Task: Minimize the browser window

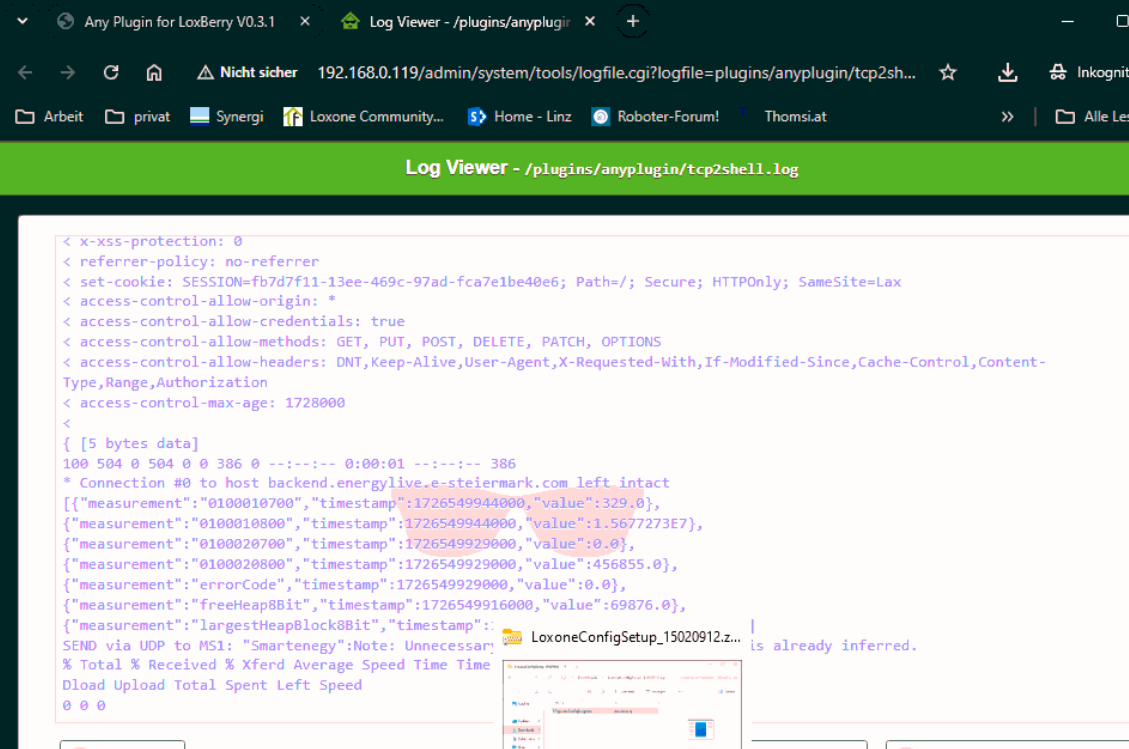Action: (1068, 22)
